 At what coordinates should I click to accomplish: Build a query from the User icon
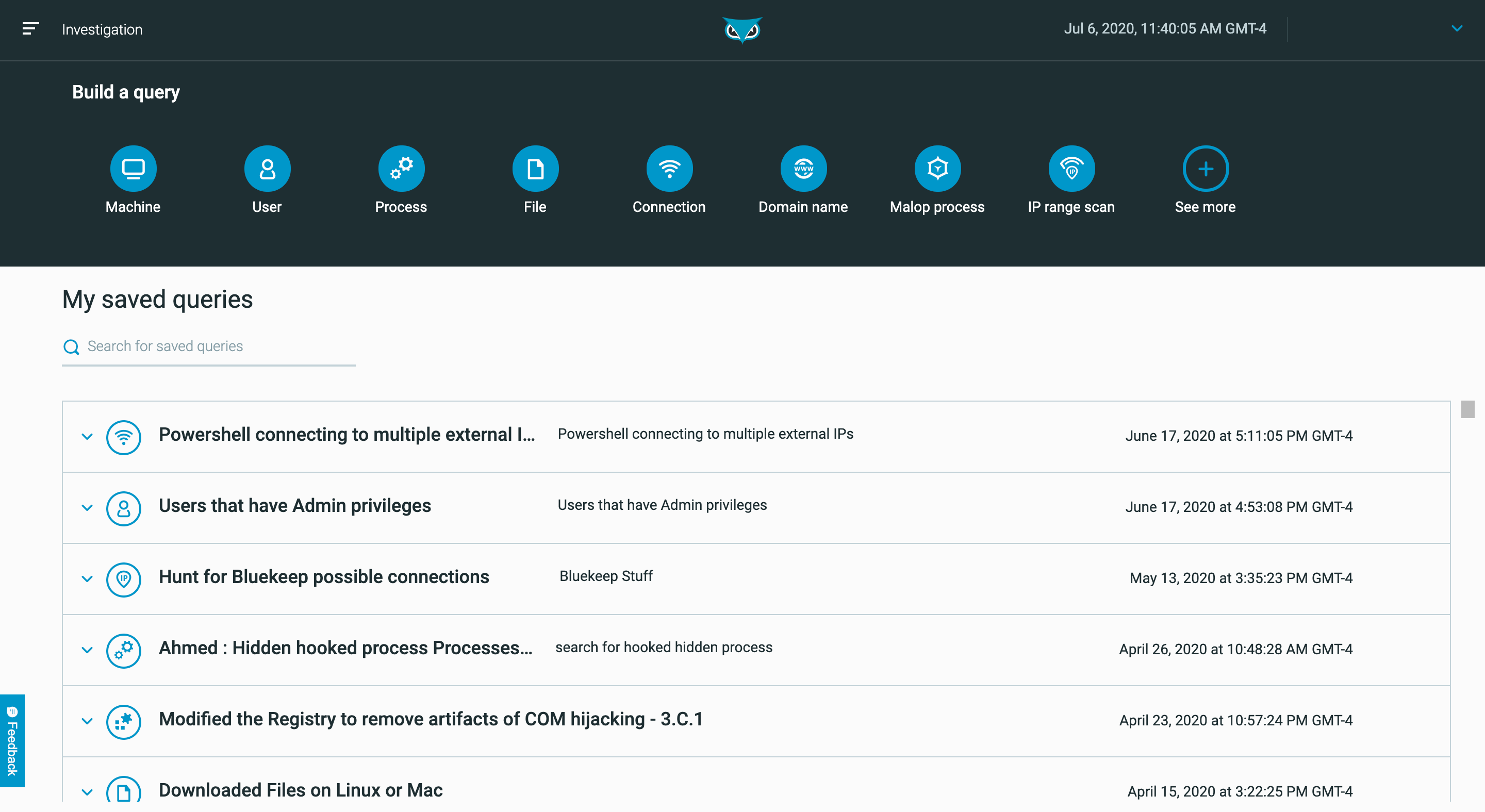coord(267,168)
